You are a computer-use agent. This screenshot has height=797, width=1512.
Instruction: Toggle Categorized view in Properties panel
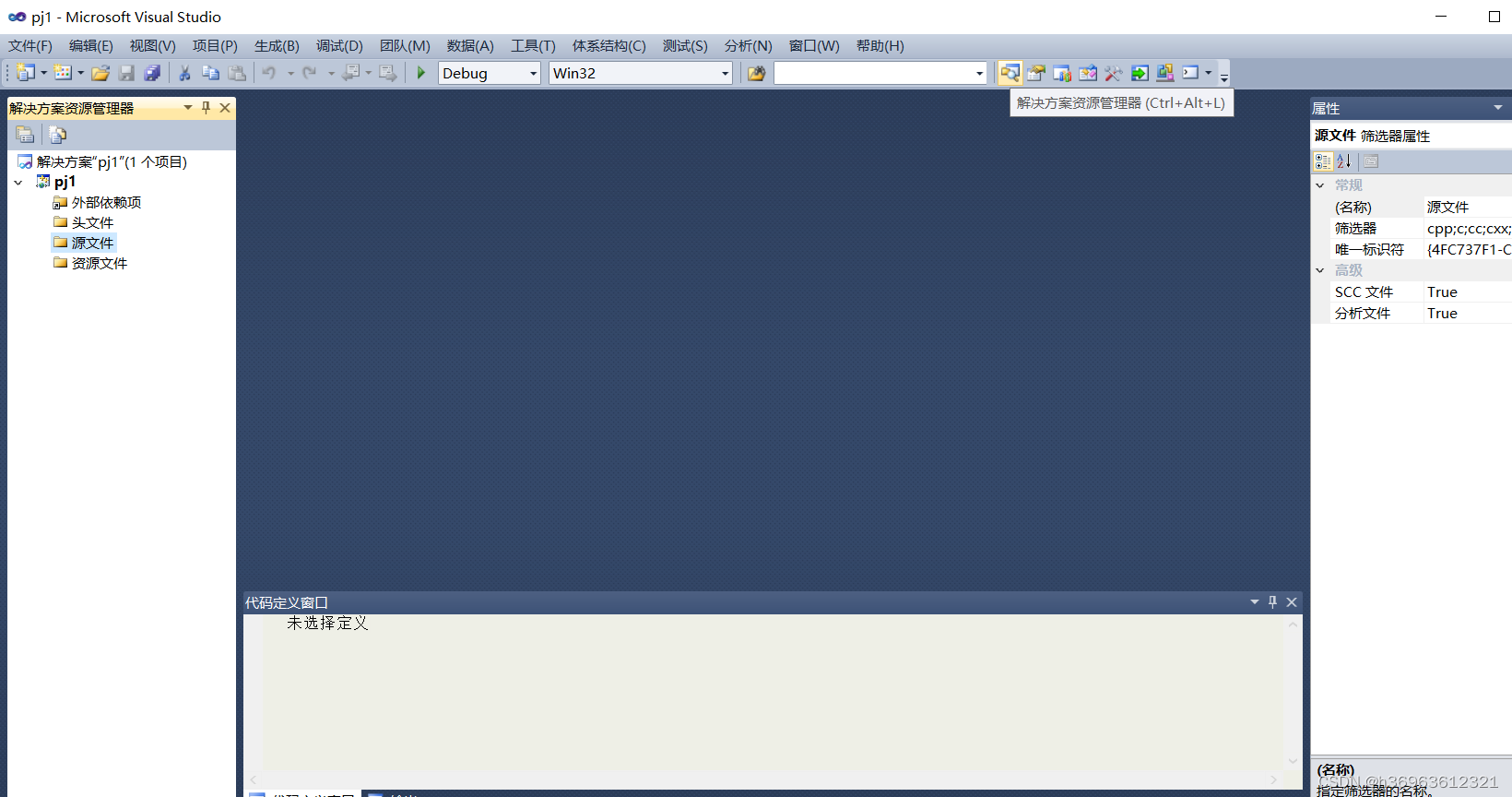tap(1323, 161)
